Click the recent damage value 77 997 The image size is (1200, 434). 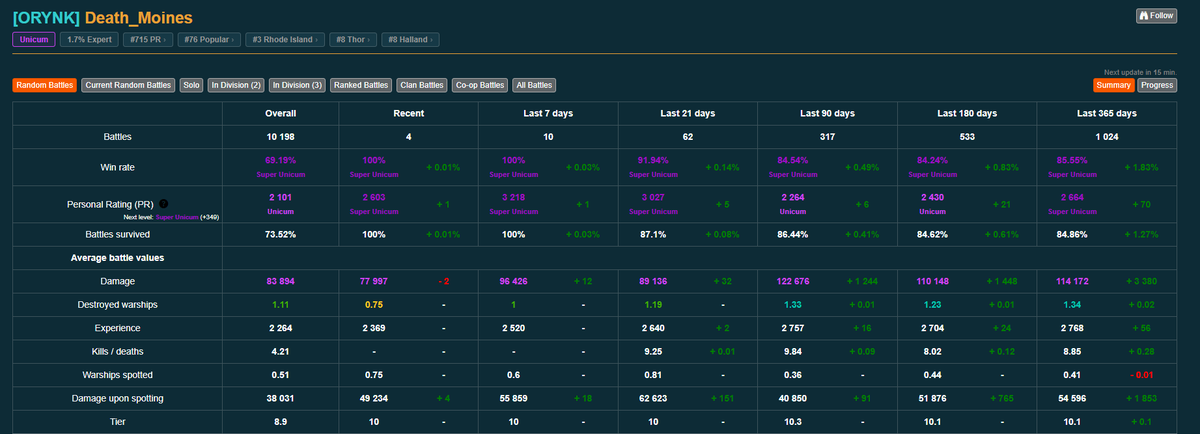tap(373, 282)
